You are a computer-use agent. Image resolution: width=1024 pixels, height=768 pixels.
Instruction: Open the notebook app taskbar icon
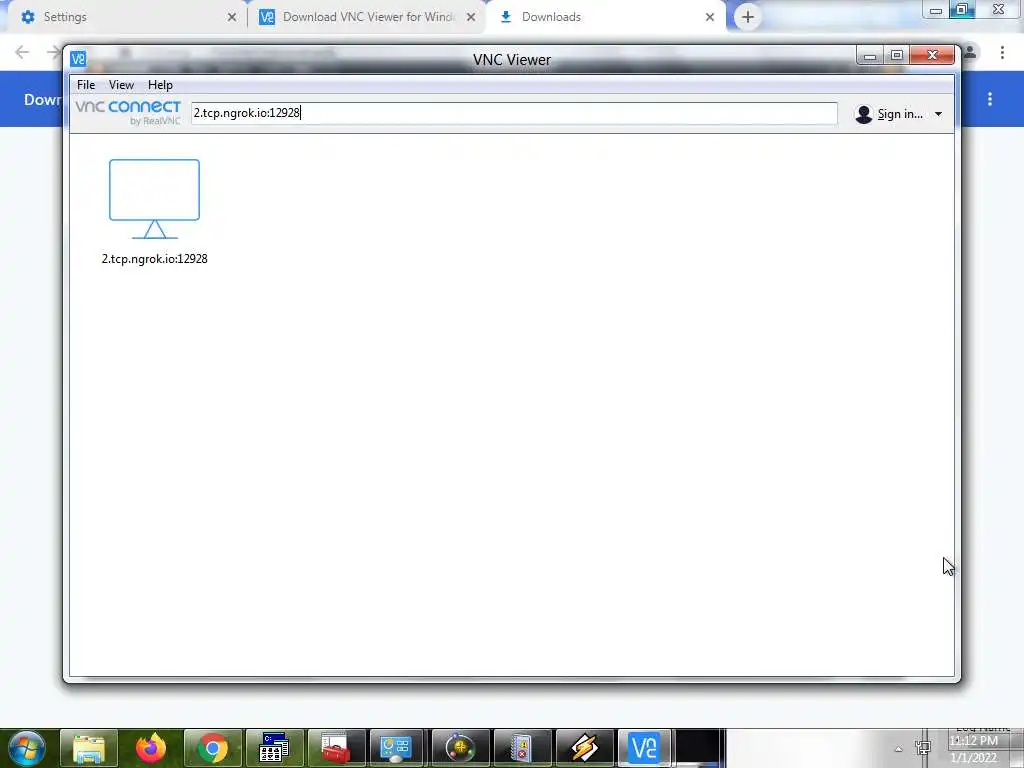coord(522,748)
